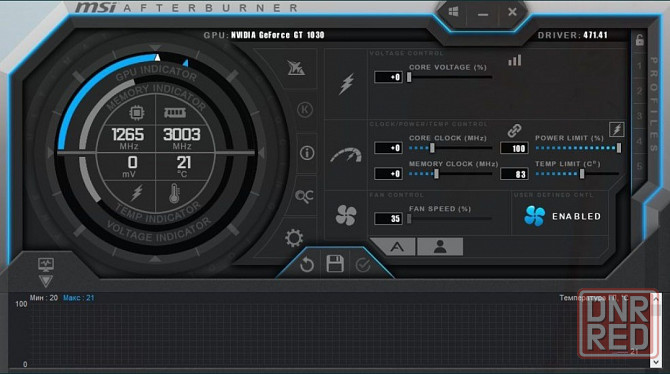Apply settings with the checkmark icon
This screenshot has height=374, width=670.
(x=363, y=265)
